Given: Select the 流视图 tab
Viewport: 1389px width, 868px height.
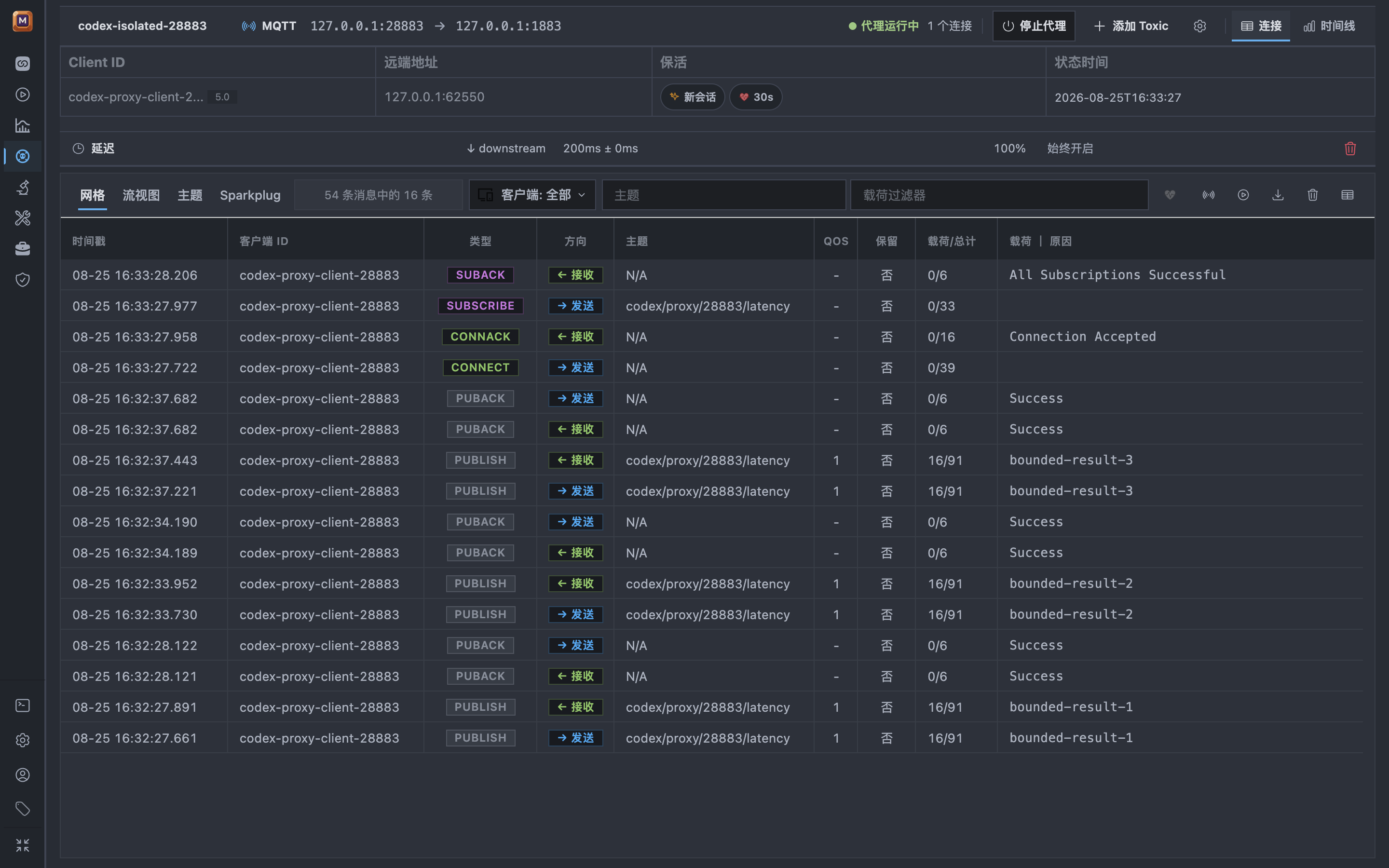Looking at the screenshot, I should pyautogui.click(x=141, y=195).
